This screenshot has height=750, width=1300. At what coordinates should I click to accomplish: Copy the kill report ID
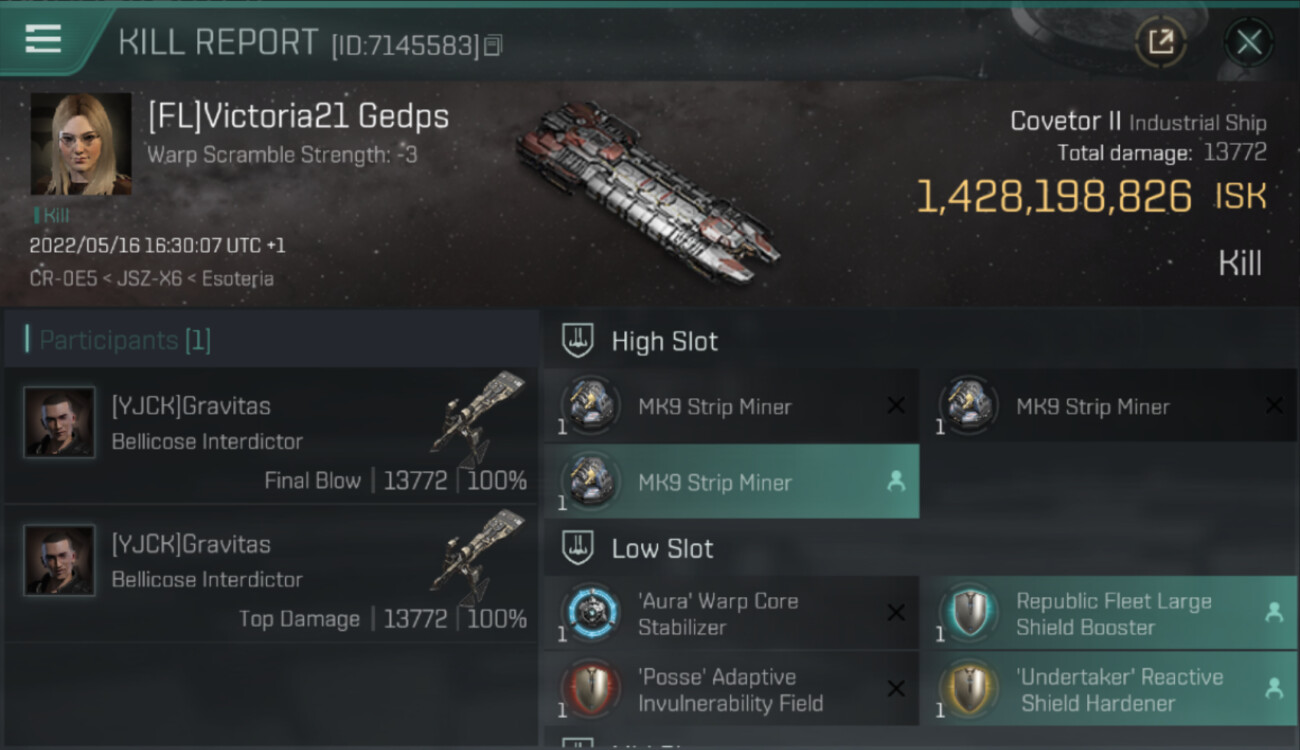tap(492, 45)
